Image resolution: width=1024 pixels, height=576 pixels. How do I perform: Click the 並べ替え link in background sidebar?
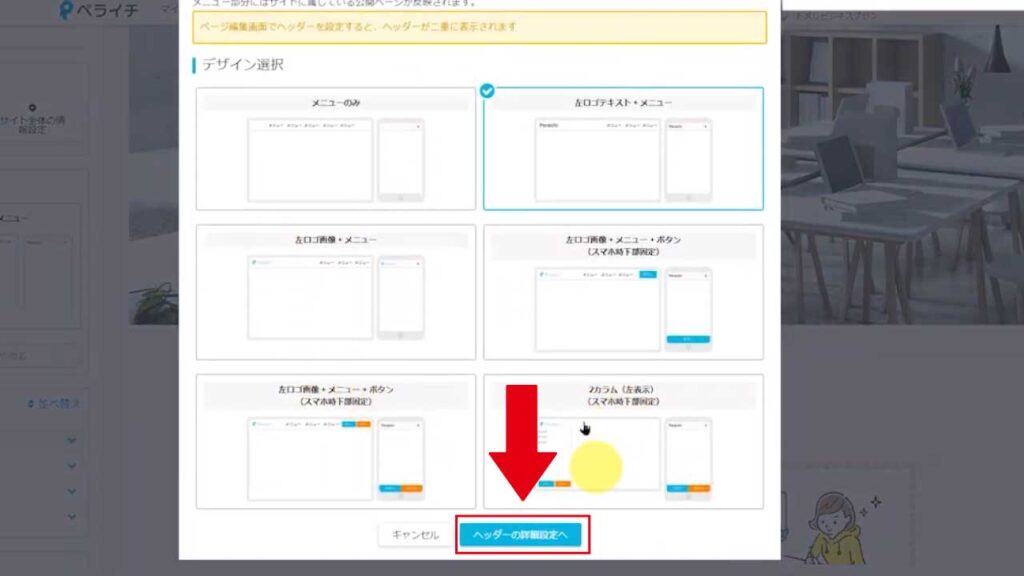(54, 404)
